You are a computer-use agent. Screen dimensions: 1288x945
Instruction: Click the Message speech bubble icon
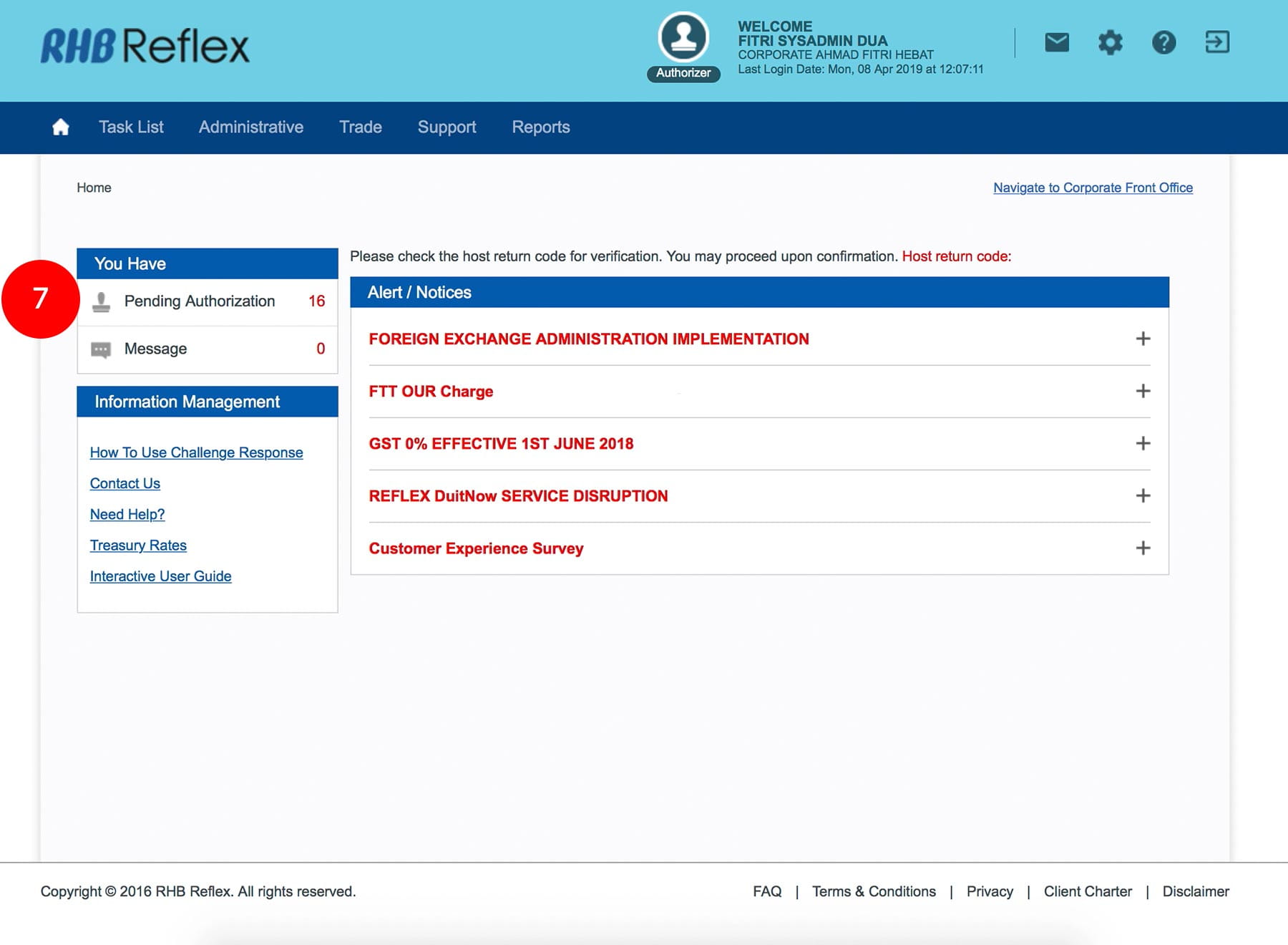[101, 349]
